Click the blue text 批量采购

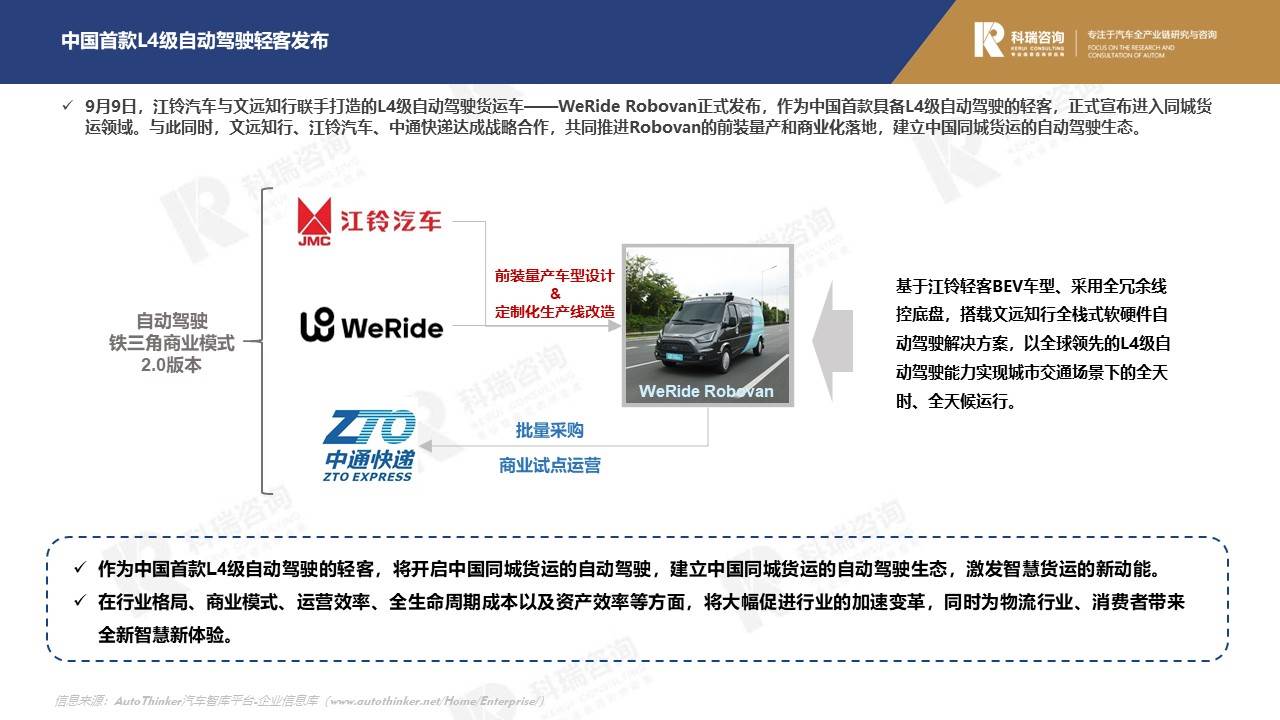click(x=550, y=430)
